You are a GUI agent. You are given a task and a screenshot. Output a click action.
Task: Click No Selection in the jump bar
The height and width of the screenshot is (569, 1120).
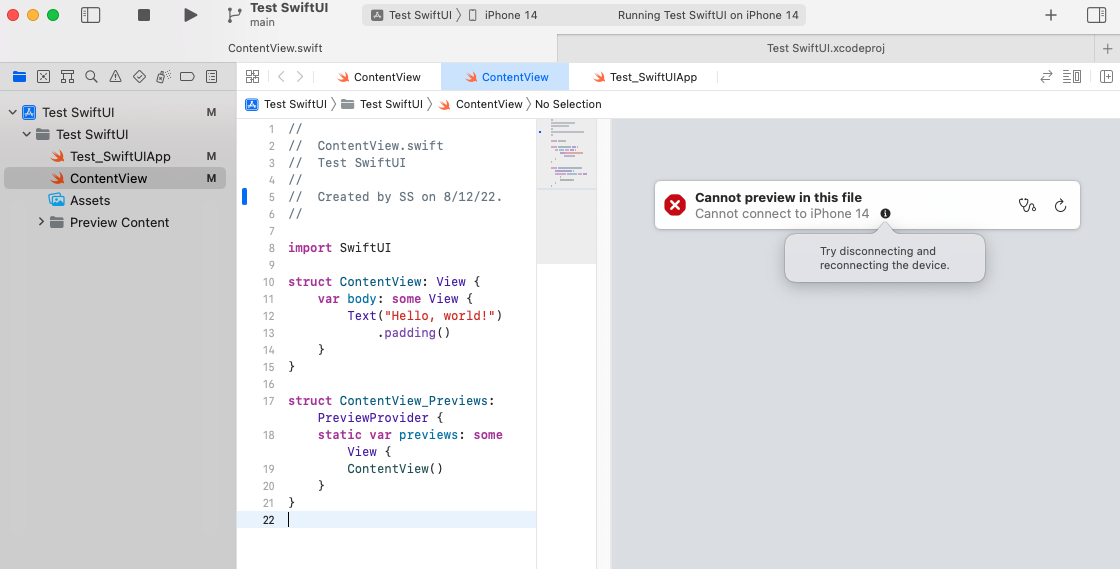coord(568,104)
